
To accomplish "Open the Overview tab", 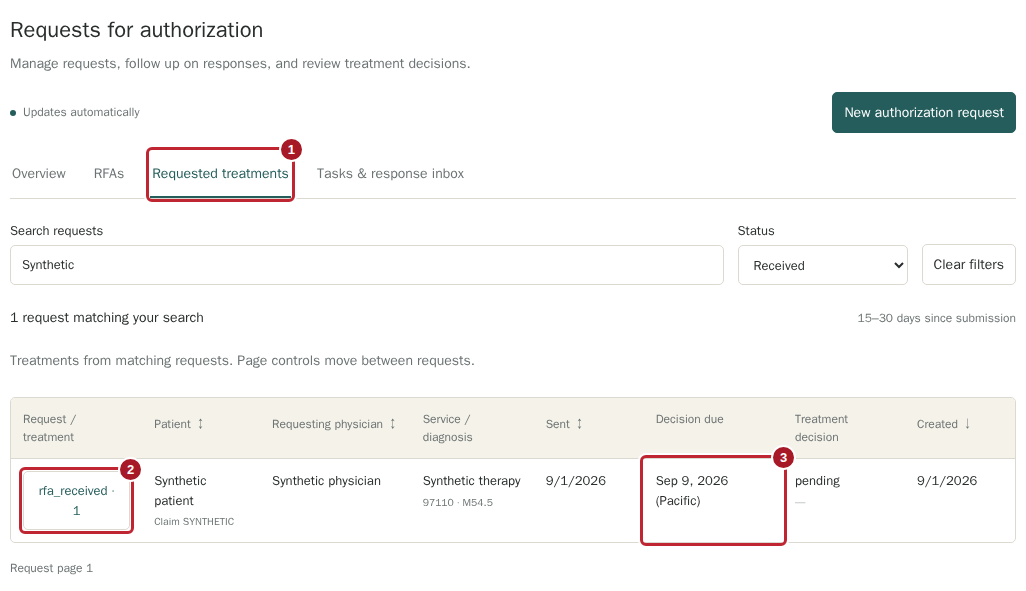I will point(39,173).
